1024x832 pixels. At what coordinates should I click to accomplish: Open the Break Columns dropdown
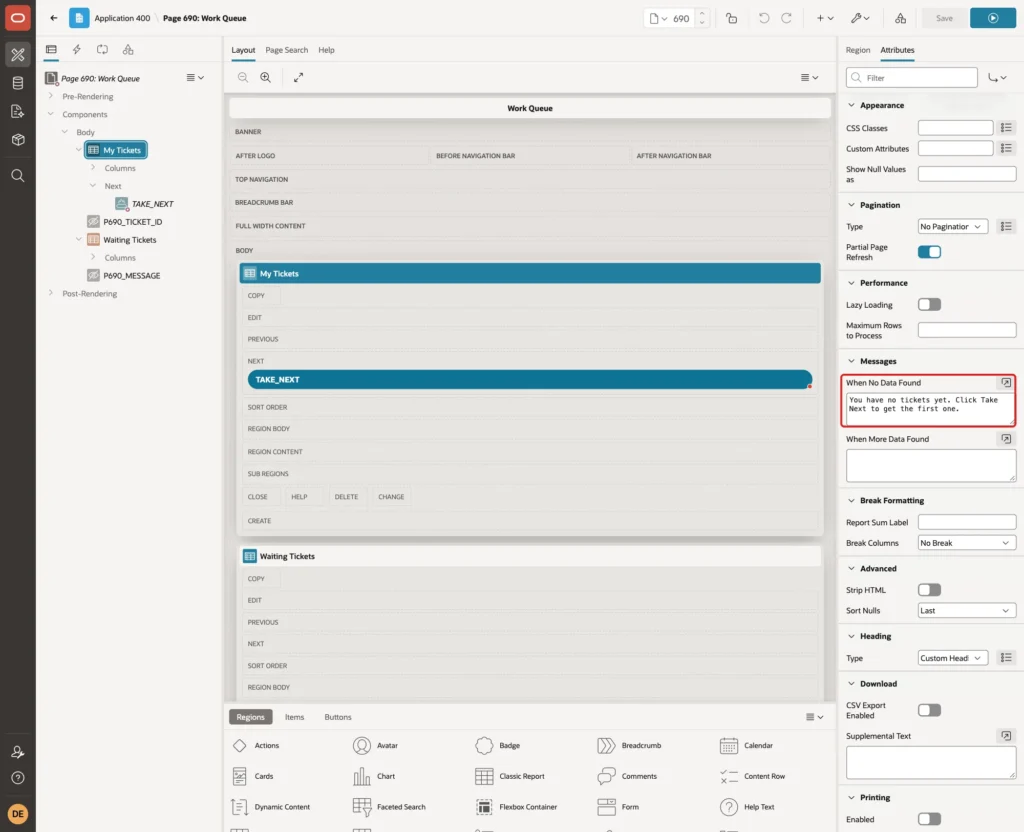(x=967, y=543)
